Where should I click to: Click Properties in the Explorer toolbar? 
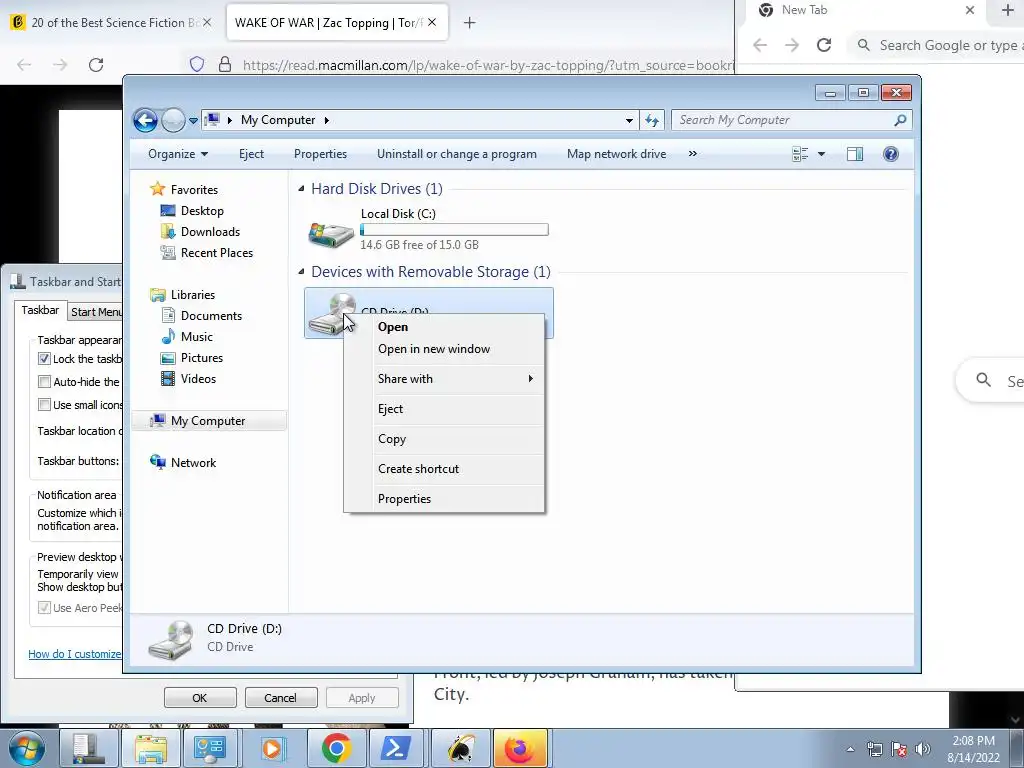pos(320,154)
